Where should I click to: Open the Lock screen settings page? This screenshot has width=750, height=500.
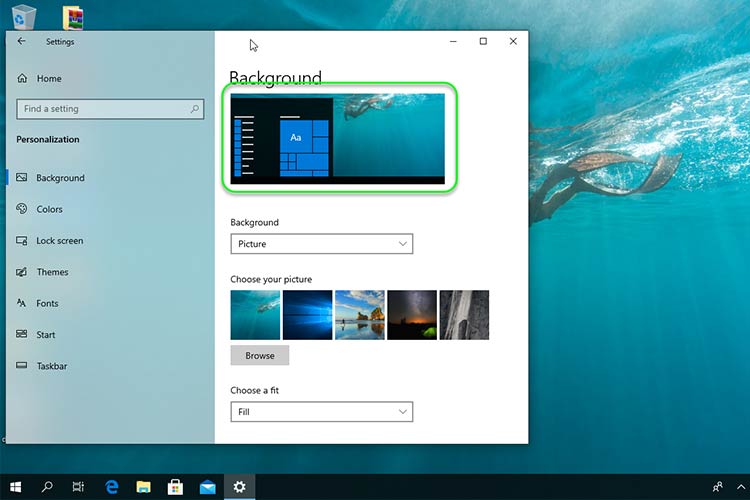coord(59,241)
